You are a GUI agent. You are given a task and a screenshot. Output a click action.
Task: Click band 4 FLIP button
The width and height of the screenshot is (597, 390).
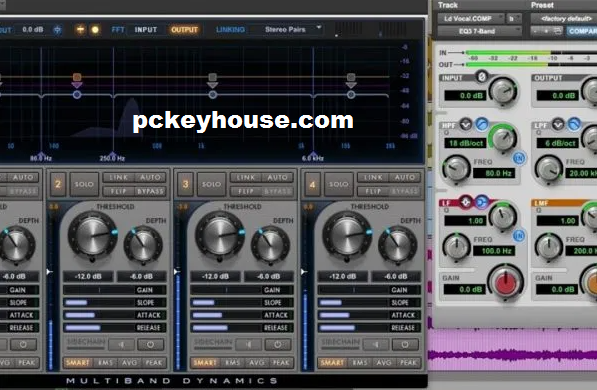coord(373,191)
